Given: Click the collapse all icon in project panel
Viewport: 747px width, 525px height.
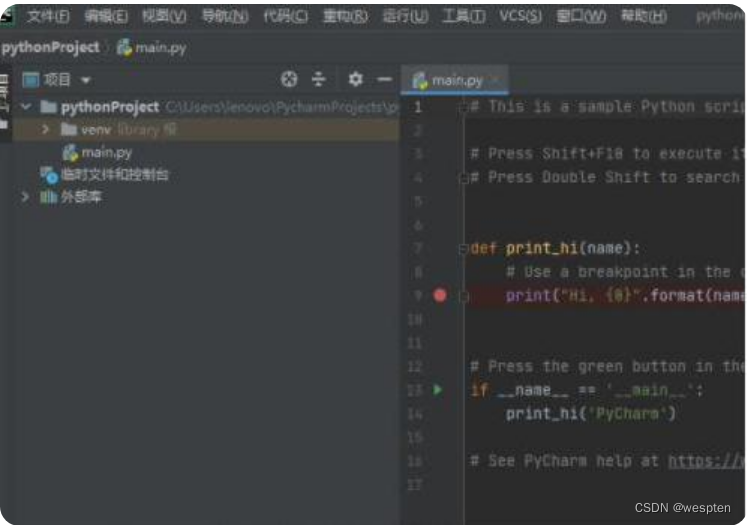Looking at the screenshot, I should point(318,79).
